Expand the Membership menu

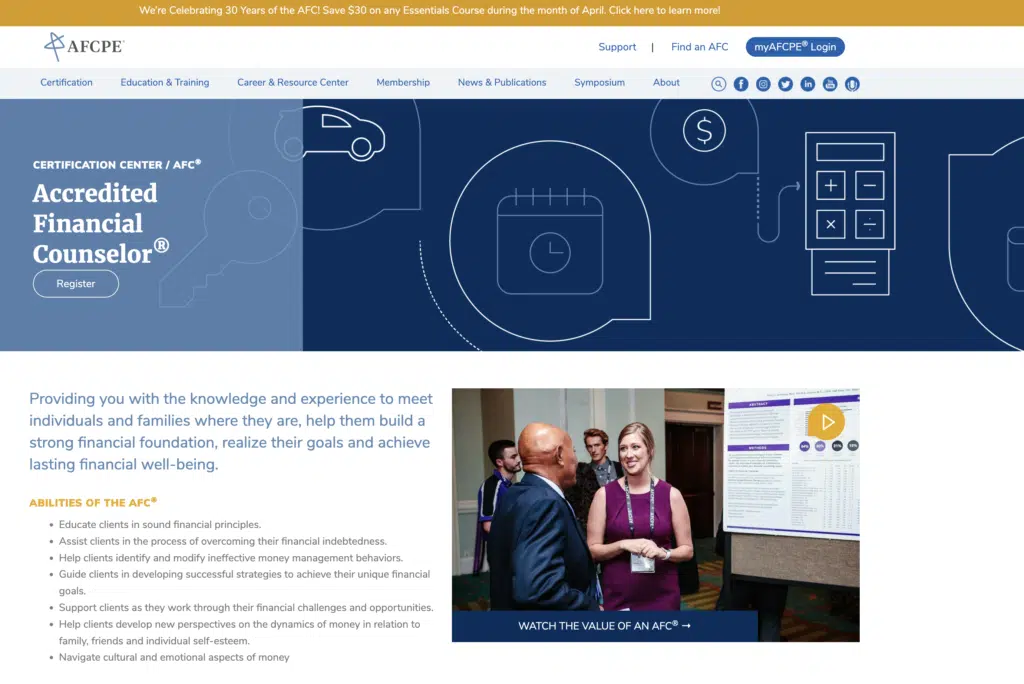[x=403, y=83]
